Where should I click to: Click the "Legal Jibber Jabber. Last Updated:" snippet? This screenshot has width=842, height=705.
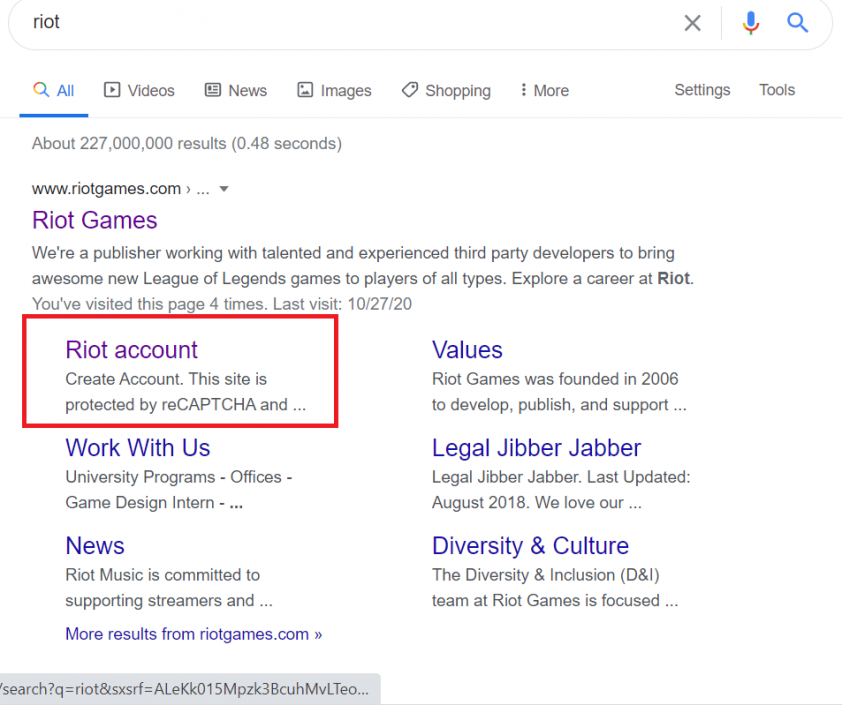[561, 477]
